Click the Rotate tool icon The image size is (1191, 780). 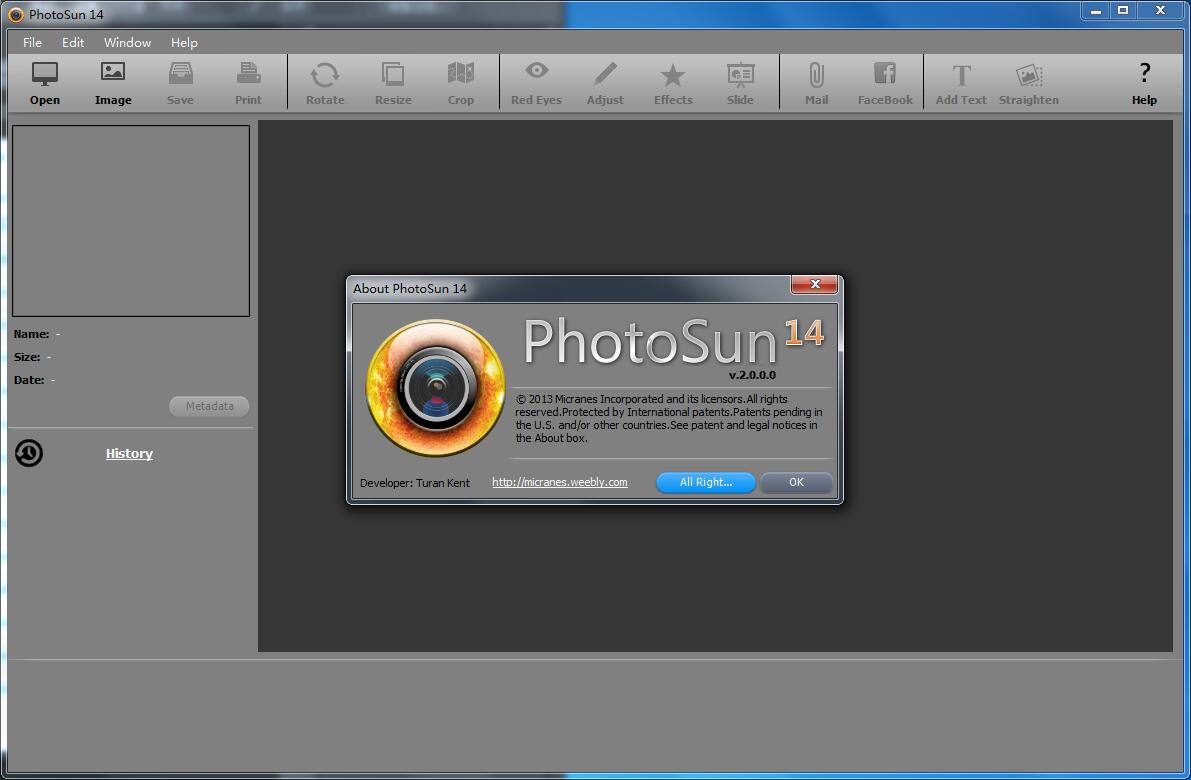click(x=325, y=75)
